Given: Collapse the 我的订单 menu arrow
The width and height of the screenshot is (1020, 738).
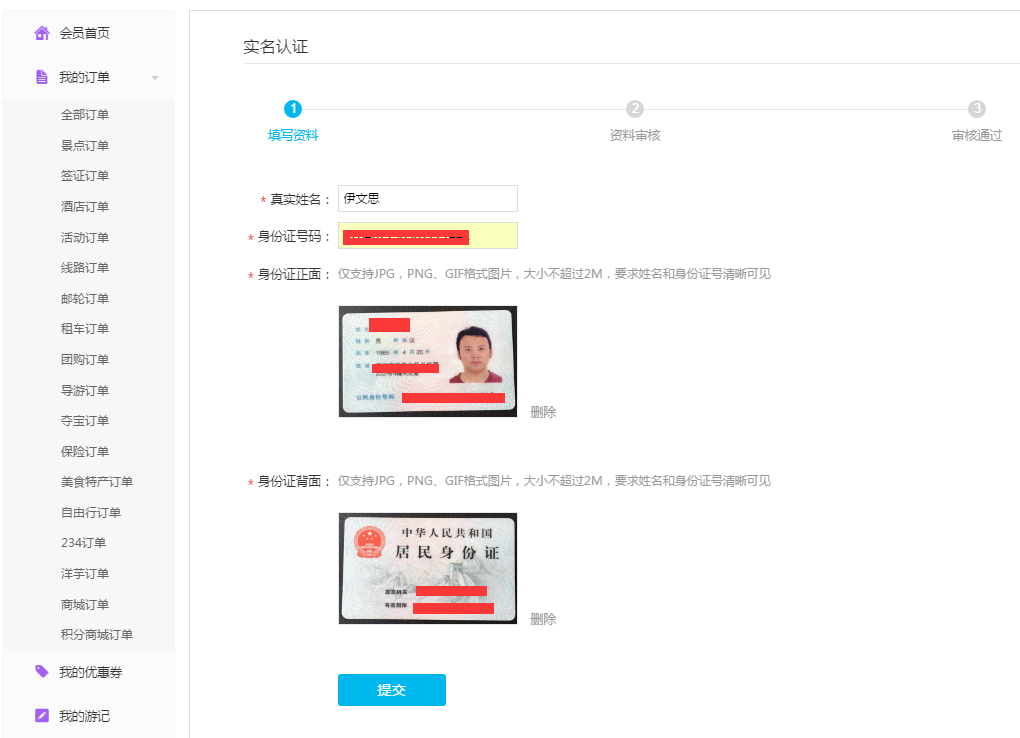Looking at the screenshot, I should tap(155, 78).
